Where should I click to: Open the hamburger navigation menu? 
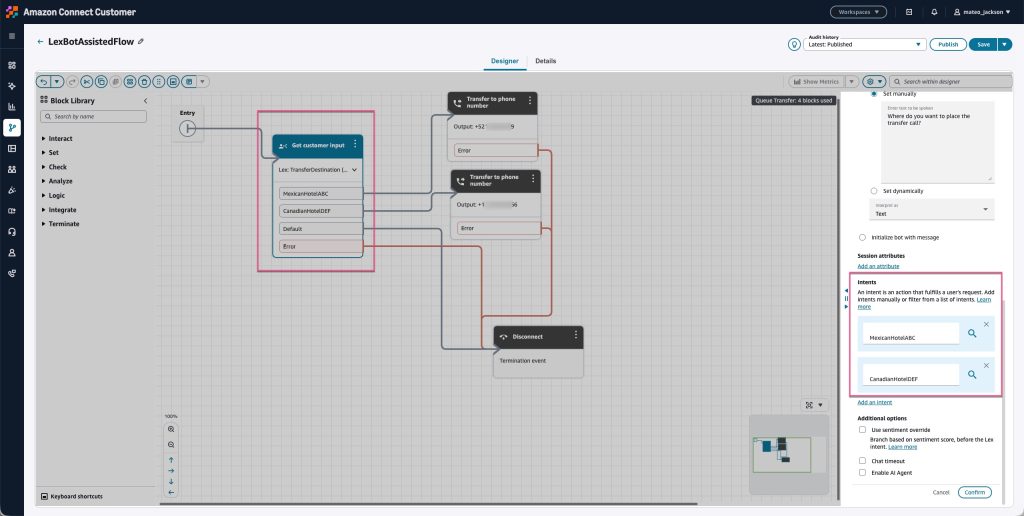pos(12,36)
